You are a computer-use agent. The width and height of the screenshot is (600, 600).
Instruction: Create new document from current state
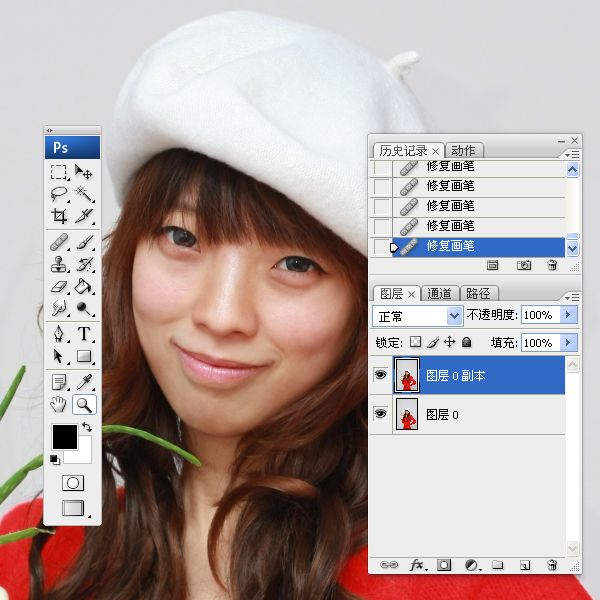492,265
